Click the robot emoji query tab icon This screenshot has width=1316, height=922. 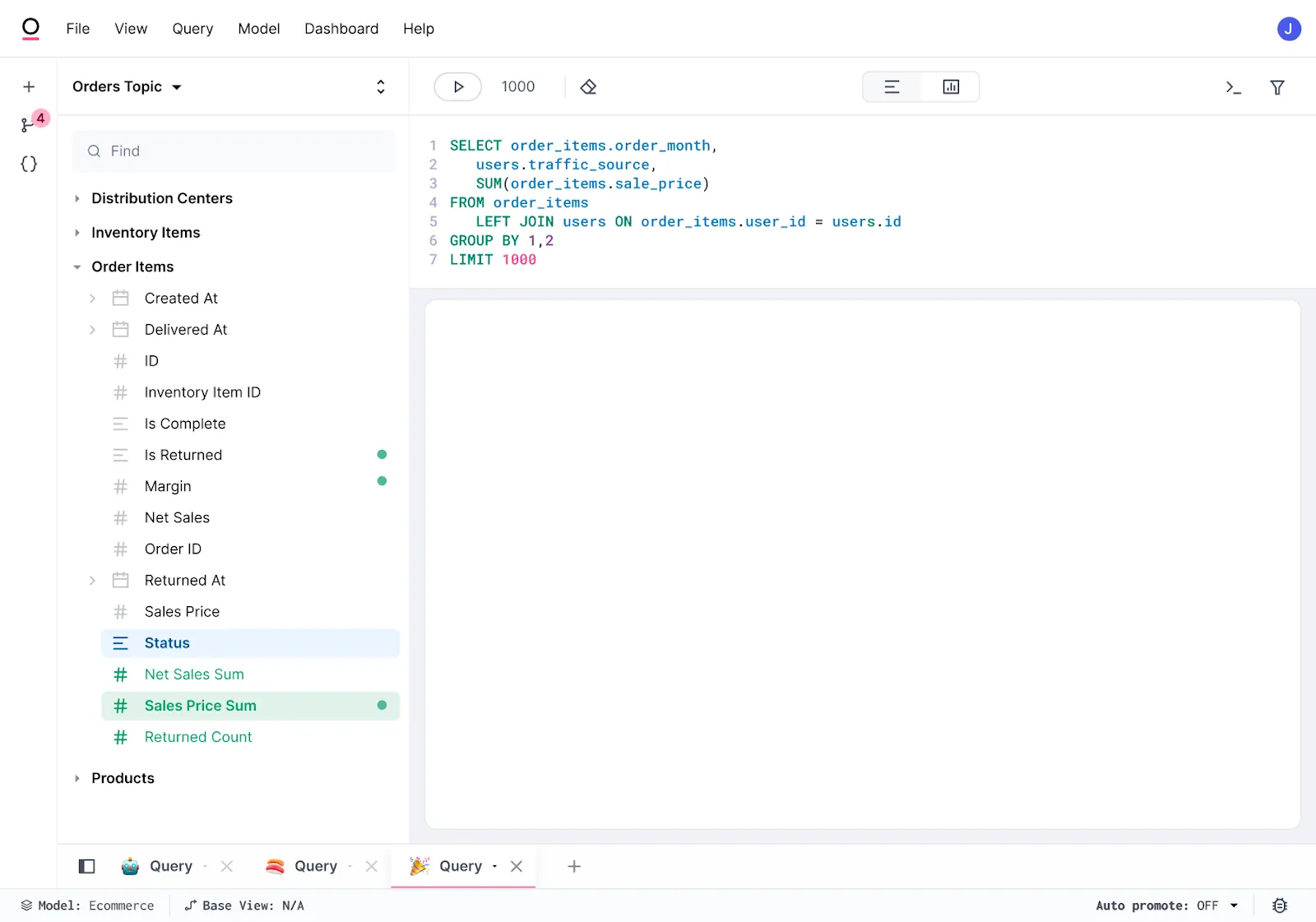130,866
